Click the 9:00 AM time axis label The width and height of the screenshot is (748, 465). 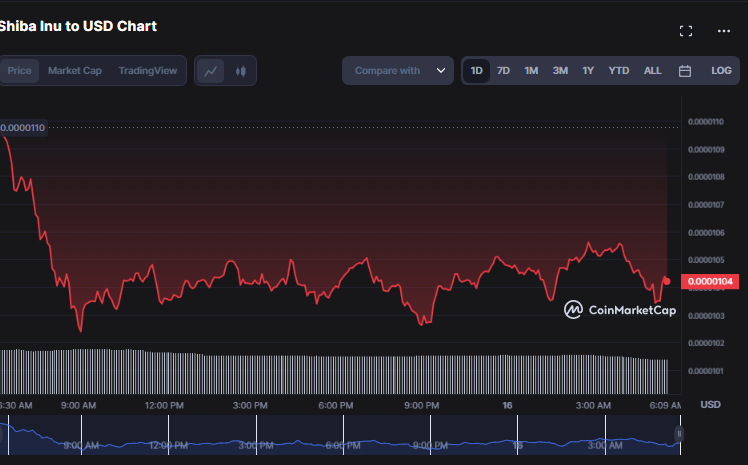[x=78, y=405]
